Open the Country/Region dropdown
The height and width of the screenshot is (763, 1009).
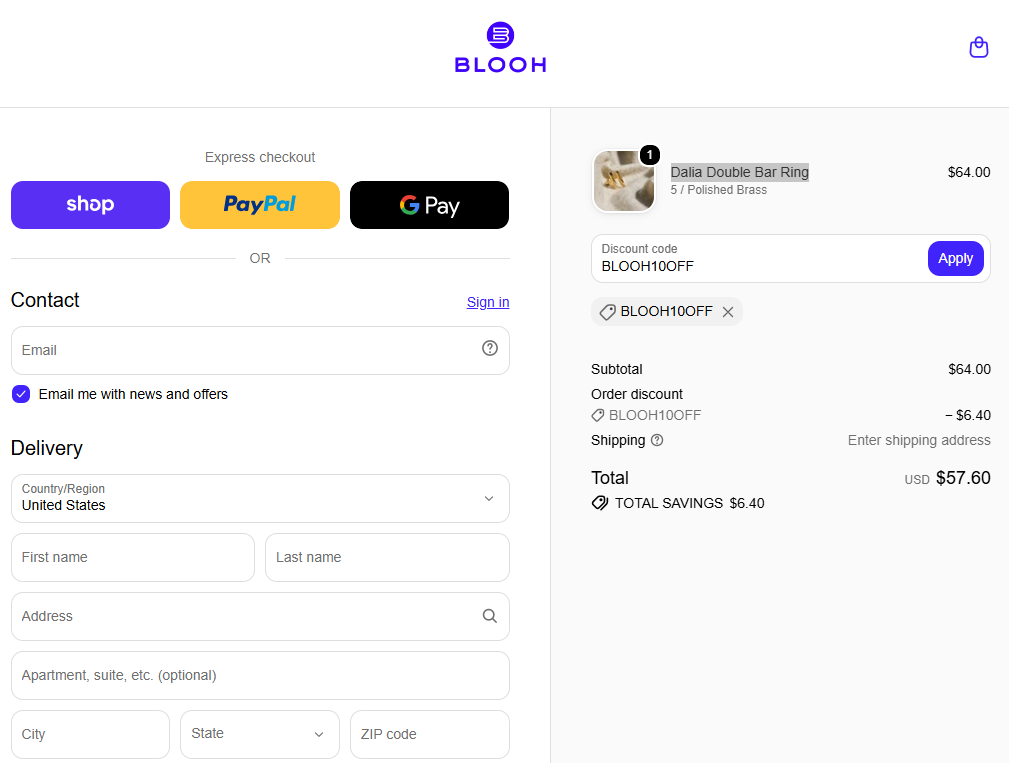pyautogui.click(x=260, y=499)
